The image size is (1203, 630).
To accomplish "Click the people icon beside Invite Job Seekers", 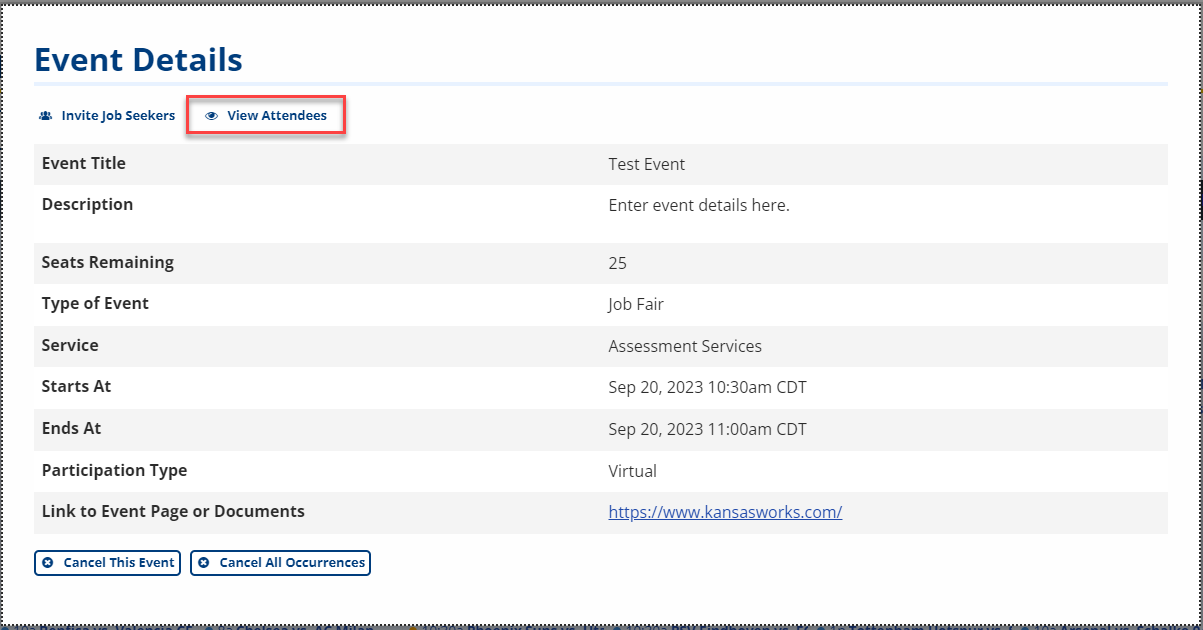I will click(x=45, y=116).
